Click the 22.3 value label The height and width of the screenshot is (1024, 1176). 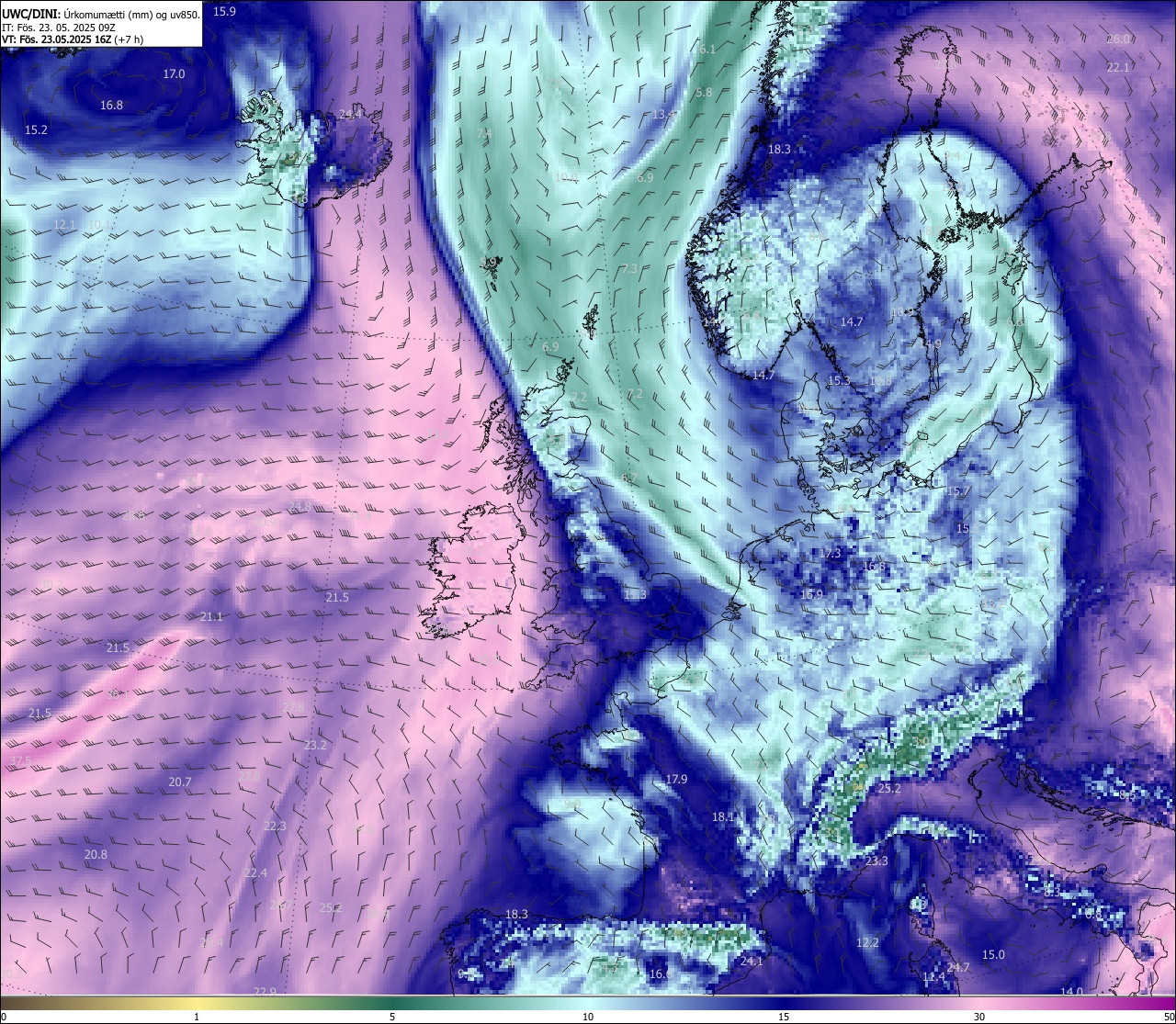click(x=275, y=826)
